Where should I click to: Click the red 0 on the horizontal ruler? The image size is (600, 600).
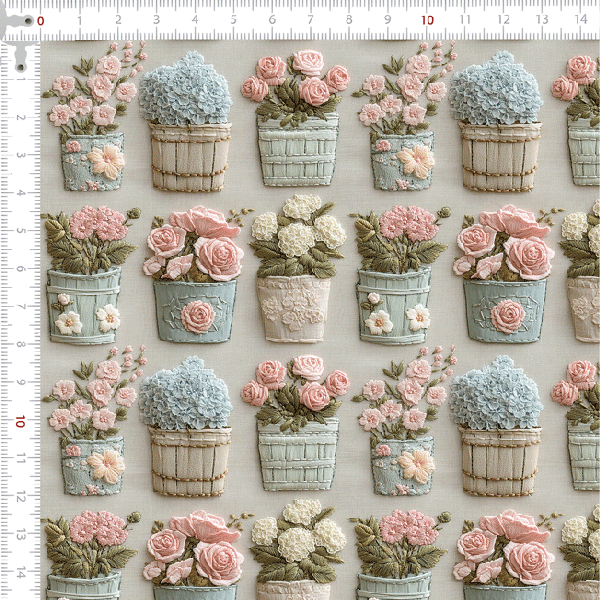(41, 21)
